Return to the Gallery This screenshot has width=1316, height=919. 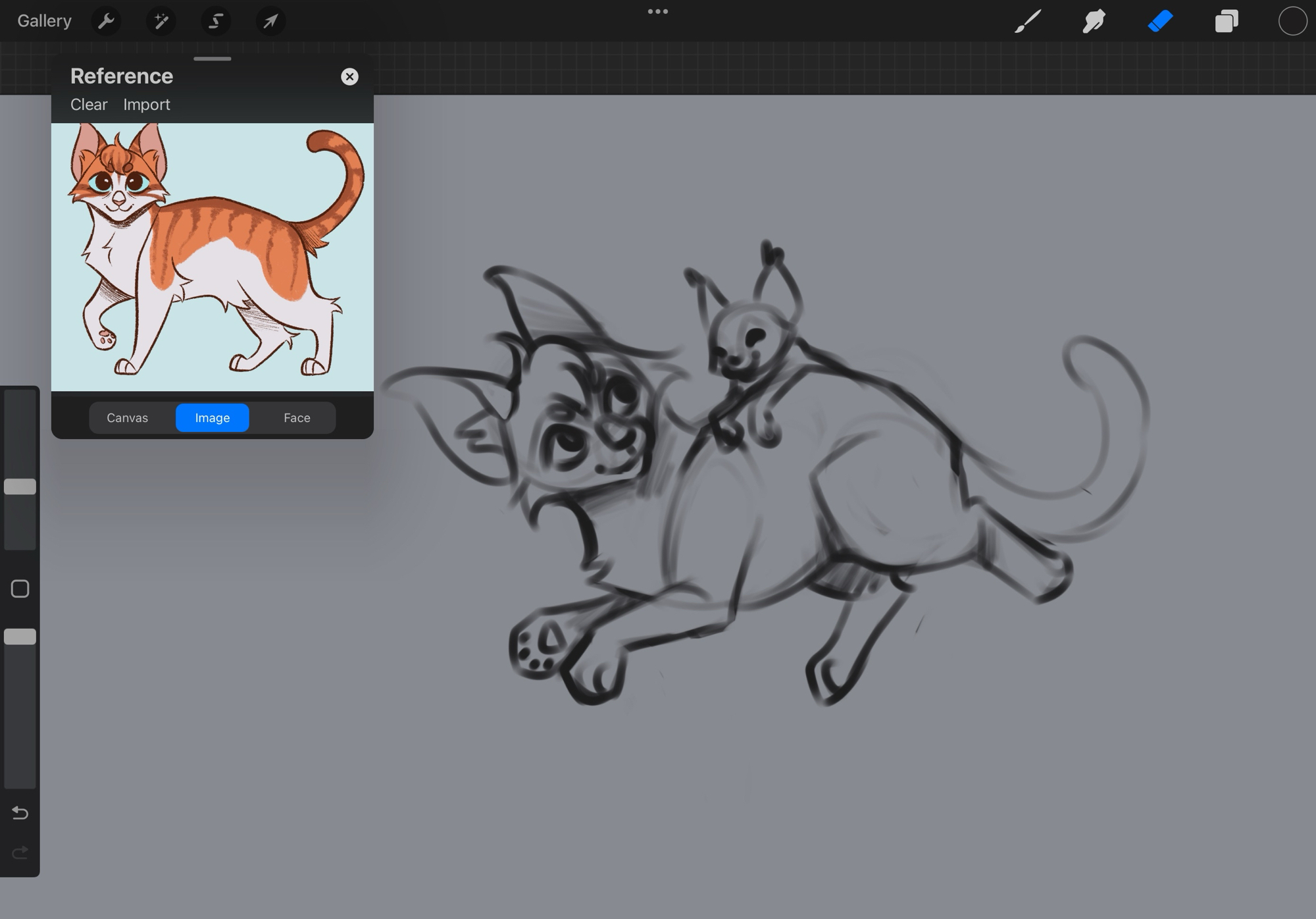(x=44, y=21)
